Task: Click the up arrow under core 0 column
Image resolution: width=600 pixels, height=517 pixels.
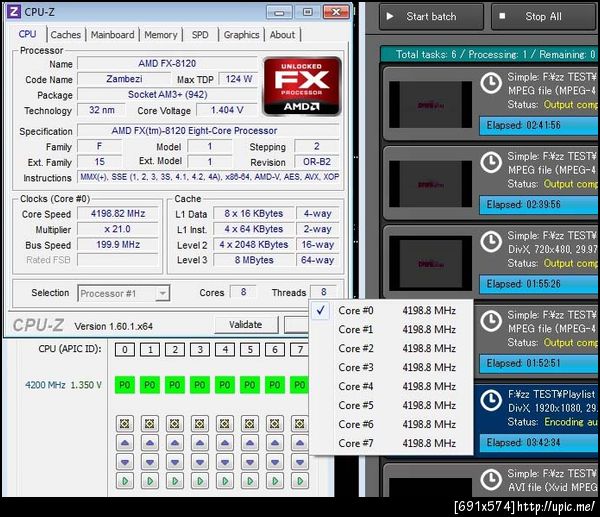Action: point(125,443)
